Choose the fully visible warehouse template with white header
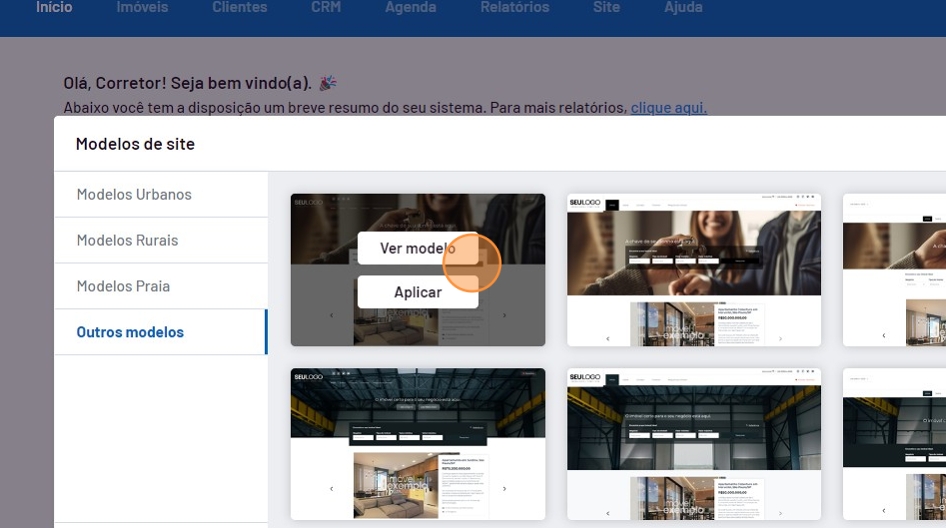The image size is (946, 528). [x=694, y=444]
